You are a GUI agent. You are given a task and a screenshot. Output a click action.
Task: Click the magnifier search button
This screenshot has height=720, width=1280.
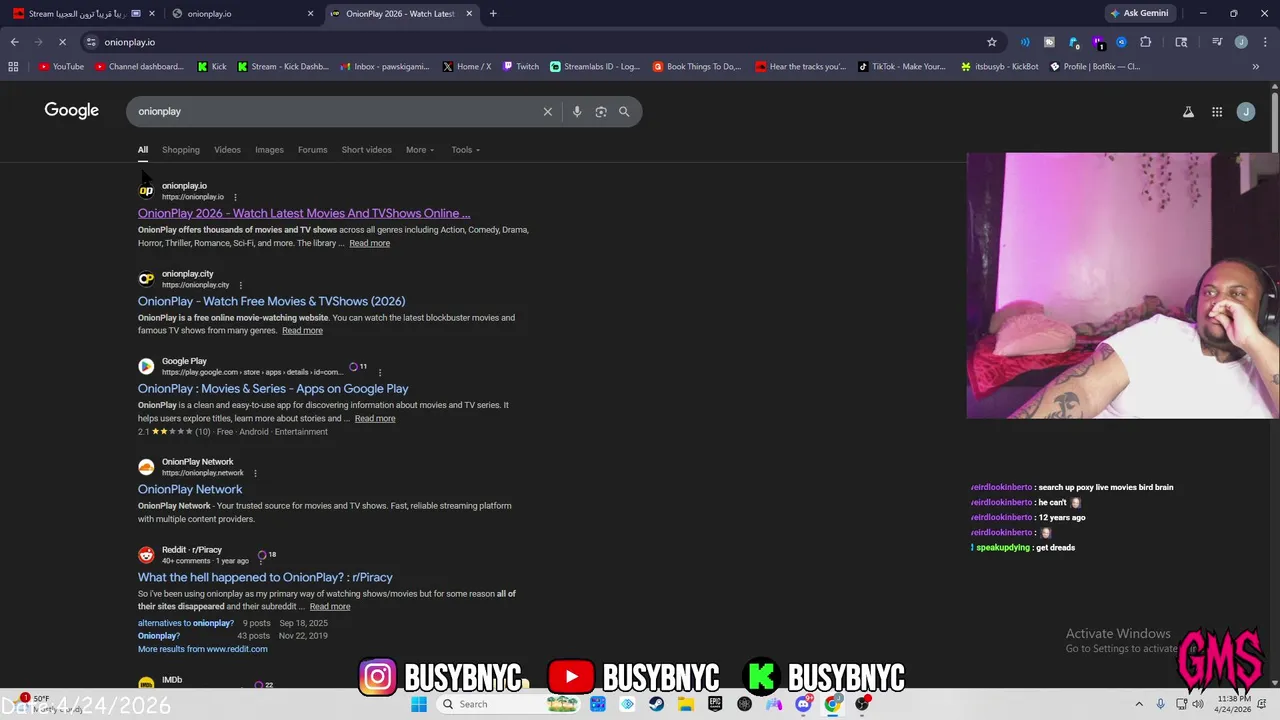624,111
